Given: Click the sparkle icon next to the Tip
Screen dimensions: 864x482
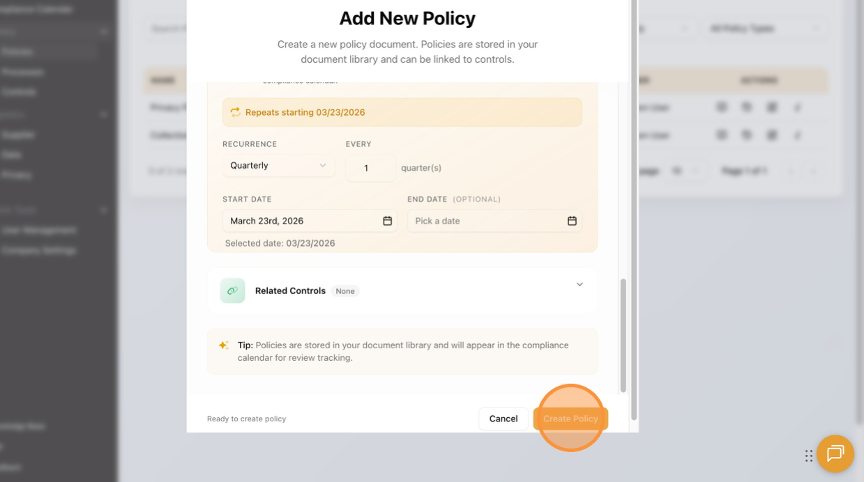Looking at the screenshot, I should pos(224,345).
